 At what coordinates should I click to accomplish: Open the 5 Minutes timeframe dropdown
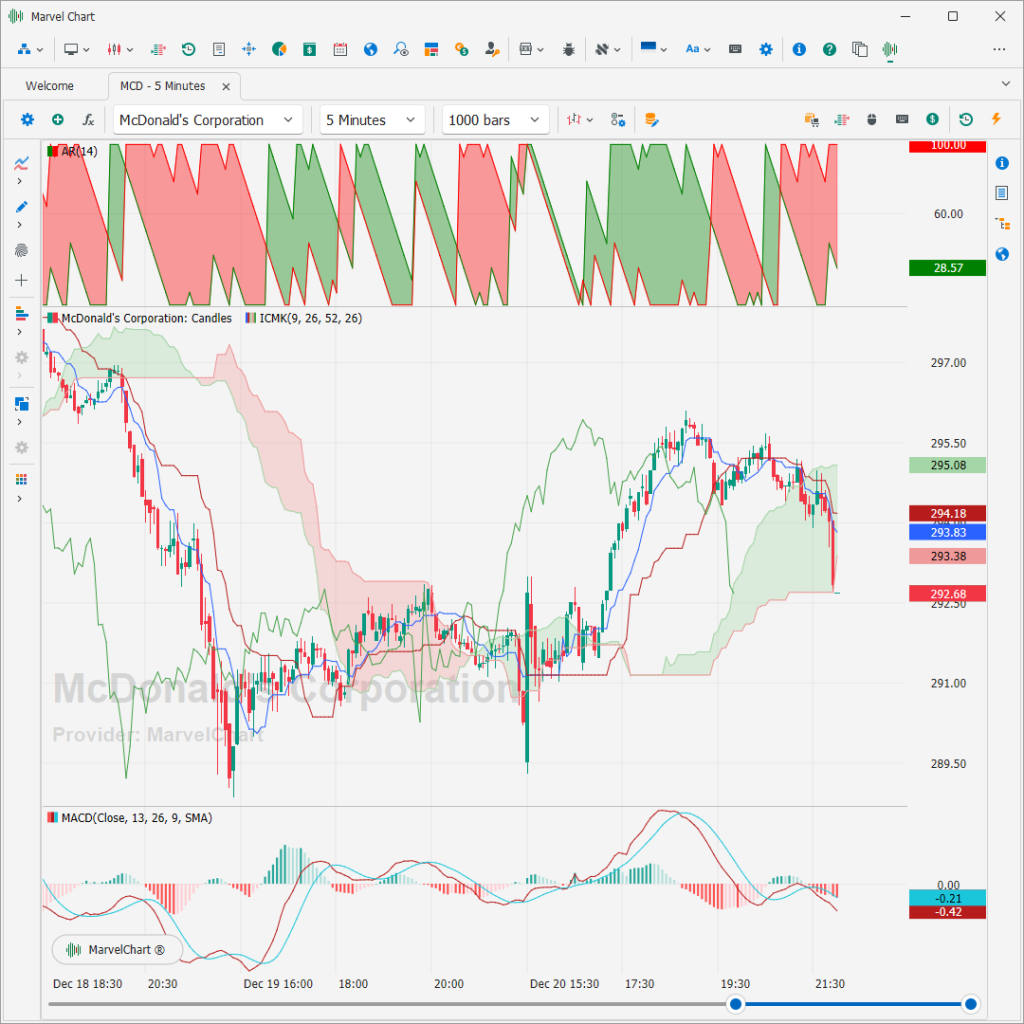[x=372, y=120]
